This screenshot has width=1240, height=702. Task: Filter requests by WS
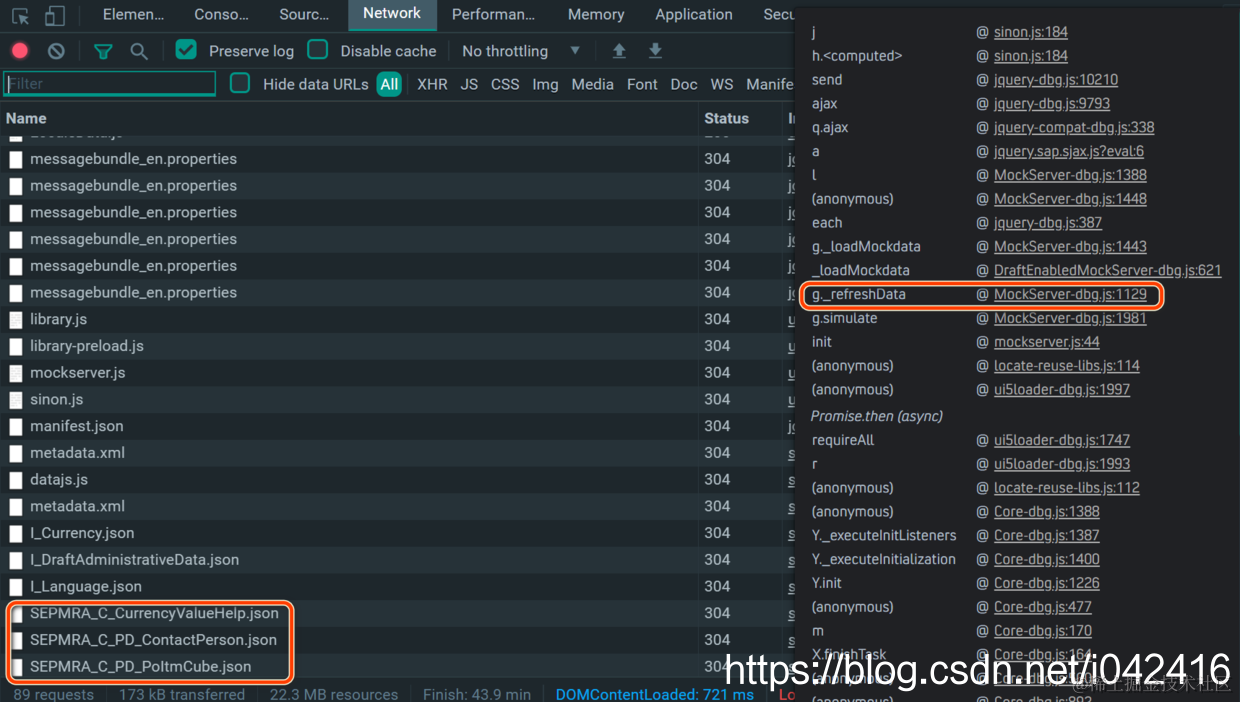tap(721, 85)
